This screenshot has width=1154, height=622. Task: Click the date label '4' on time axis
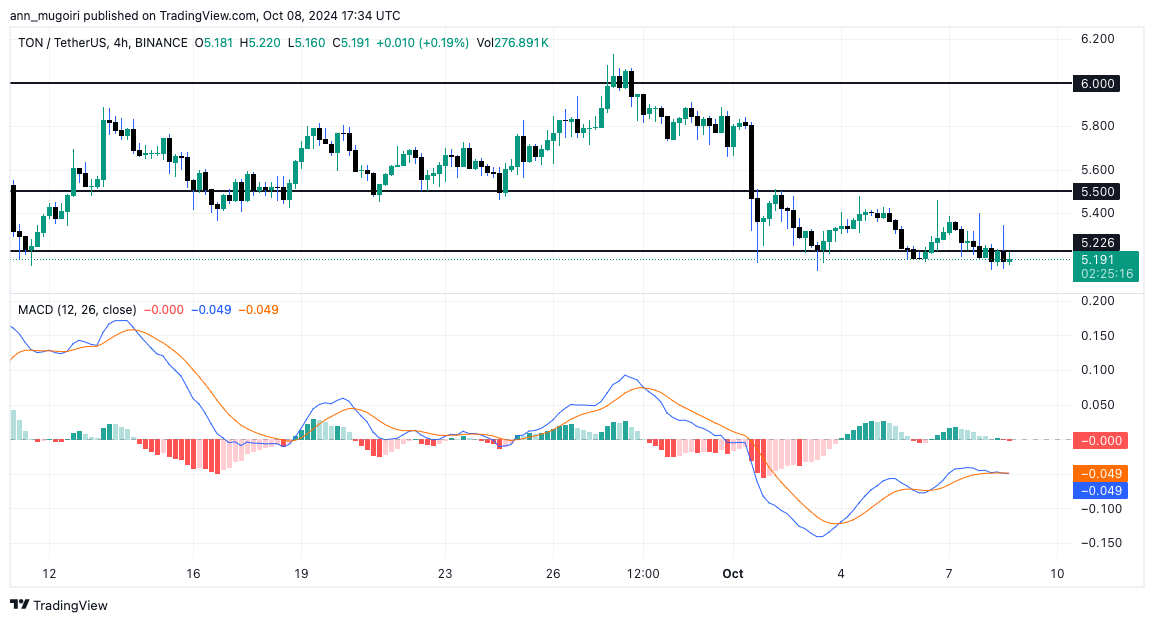840,573
